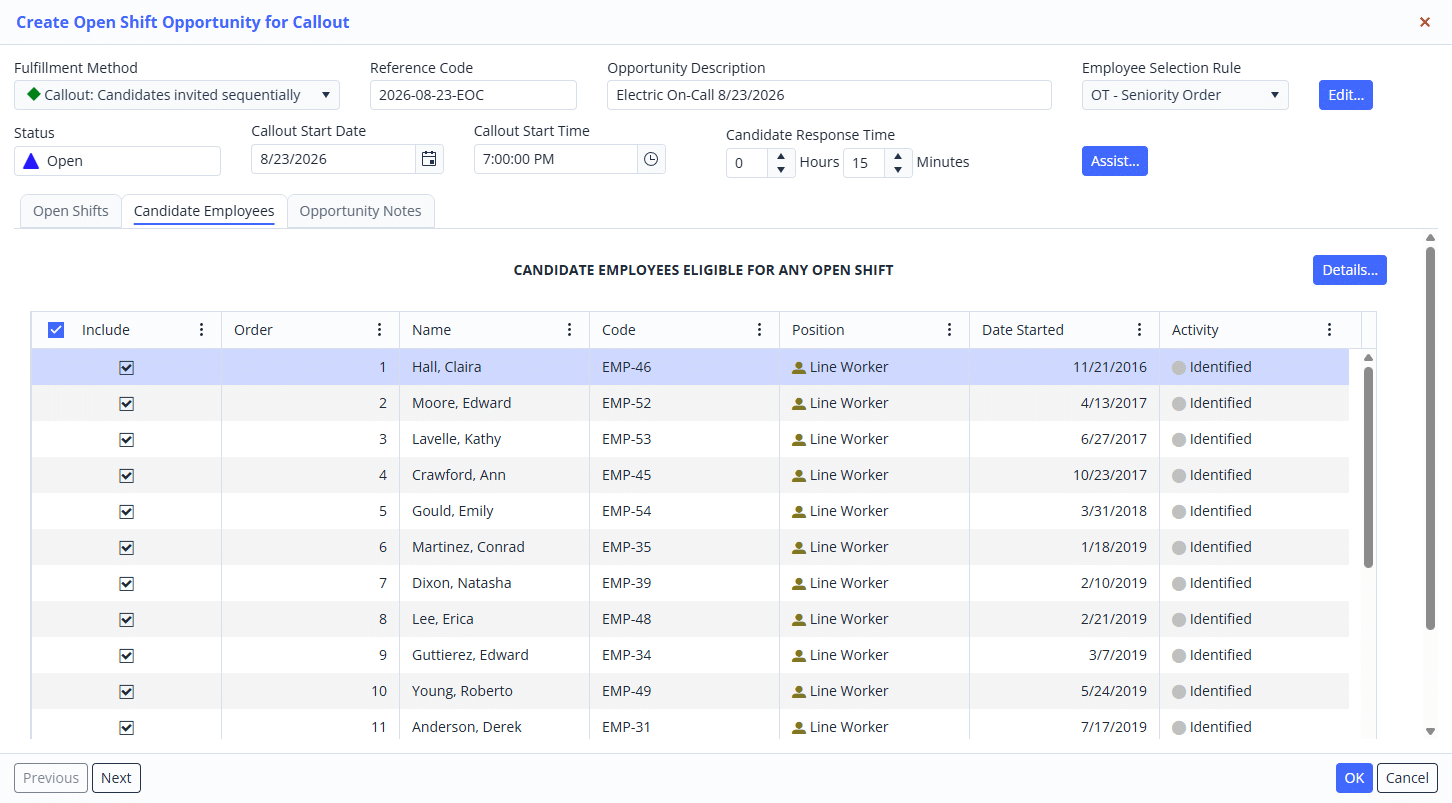The height and width of the screenshot is (803, 1452).
Task: Open the Position column options menu
Action: click(950, 330)
